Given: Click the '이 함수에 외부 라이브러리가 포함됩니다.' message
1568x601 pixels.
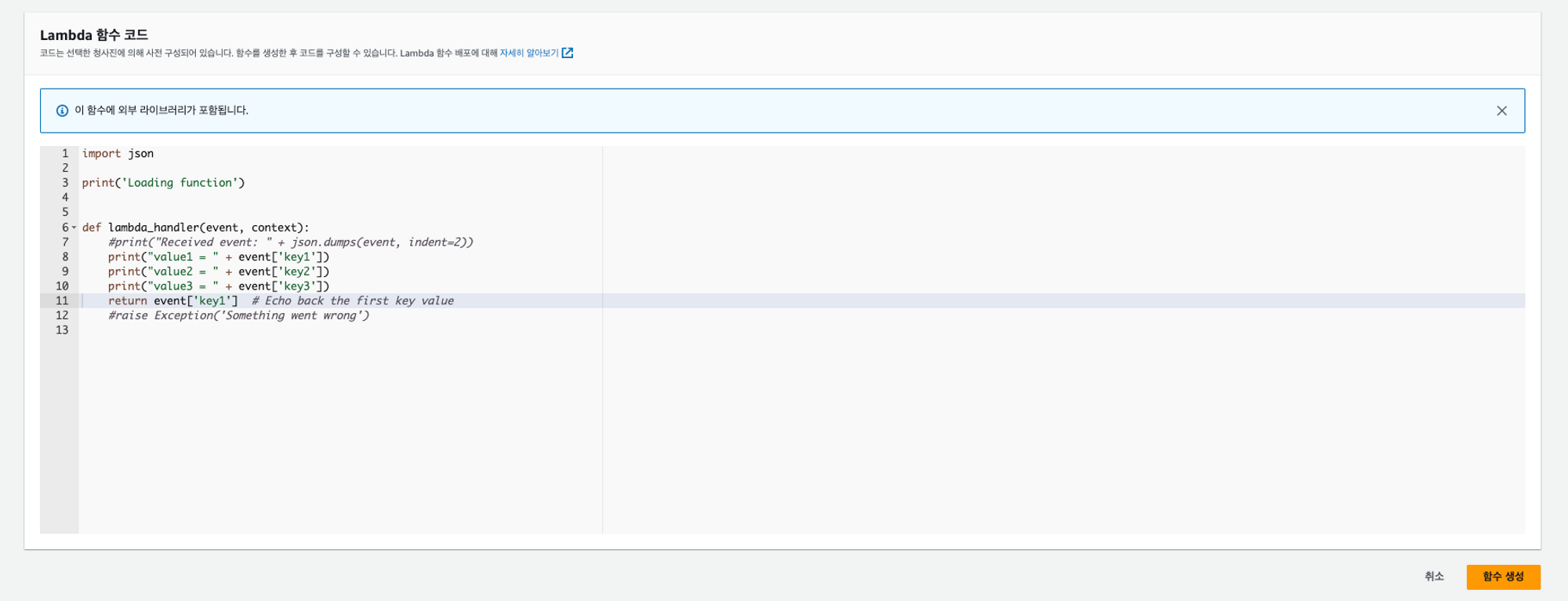Looking at the screenshot, I should [162, 111].
